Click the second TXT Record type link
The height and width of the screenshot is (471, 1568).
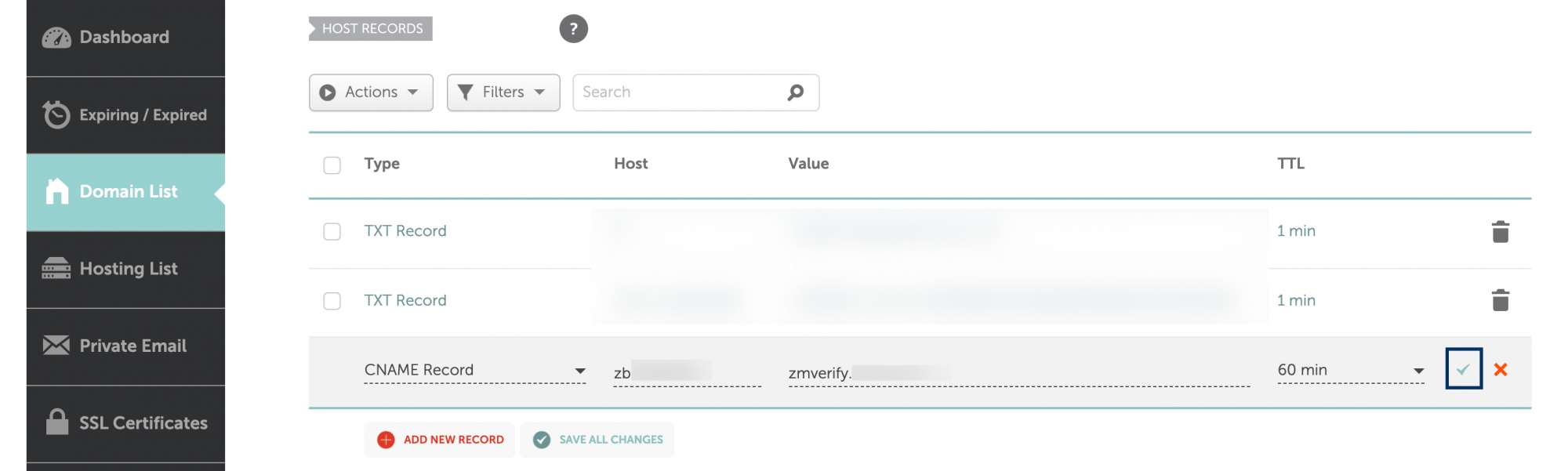point(405,300)
